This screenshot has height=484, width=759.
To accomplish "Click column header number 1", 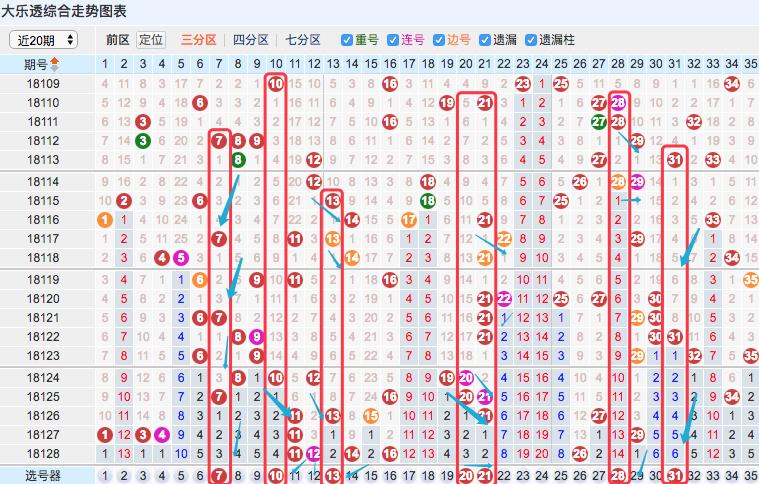I will (105, 64).
